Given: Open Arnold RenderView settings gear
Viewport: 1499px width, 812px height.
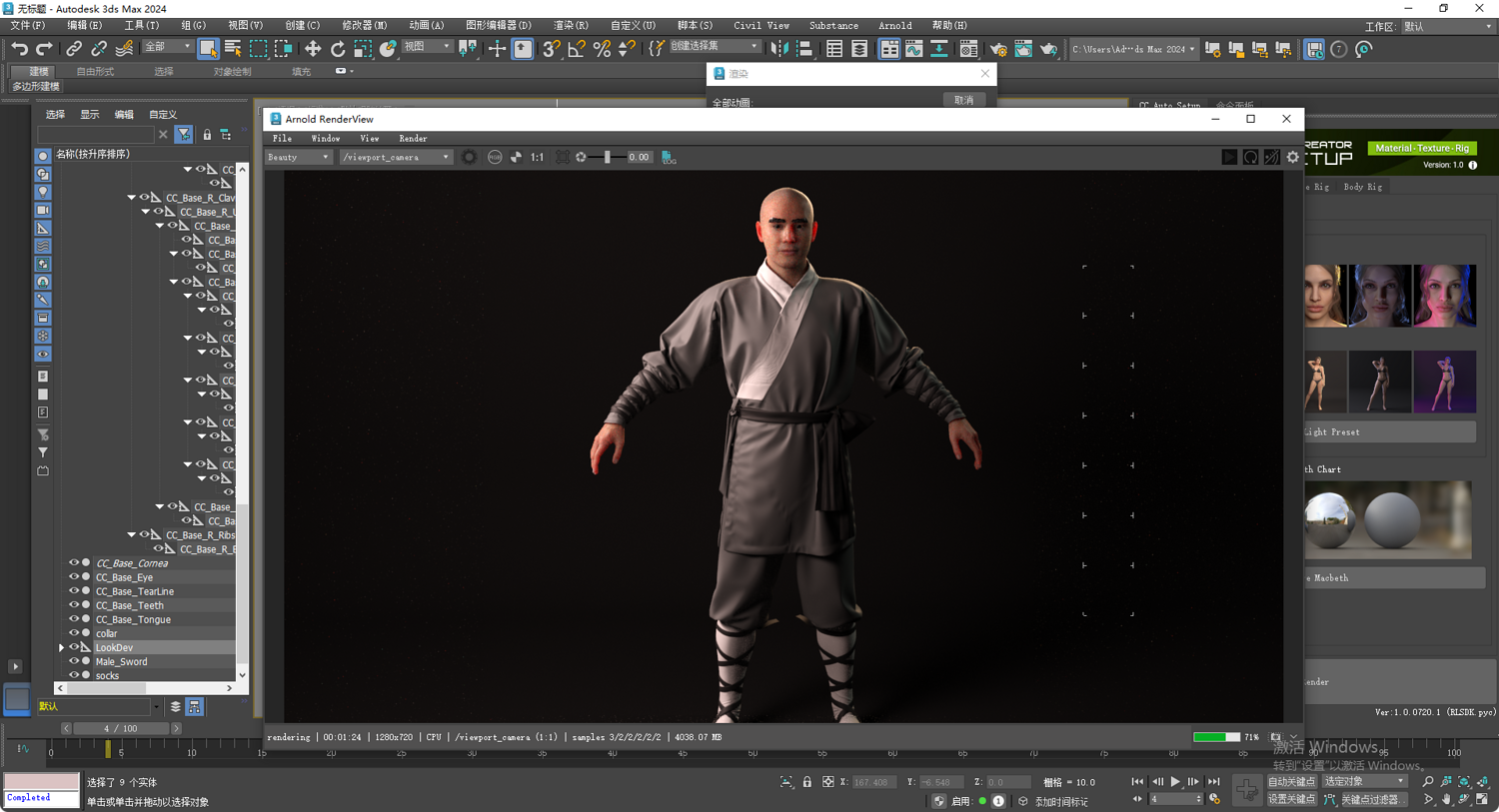Looking at the screenshot, I should (x=1293, y=157).
